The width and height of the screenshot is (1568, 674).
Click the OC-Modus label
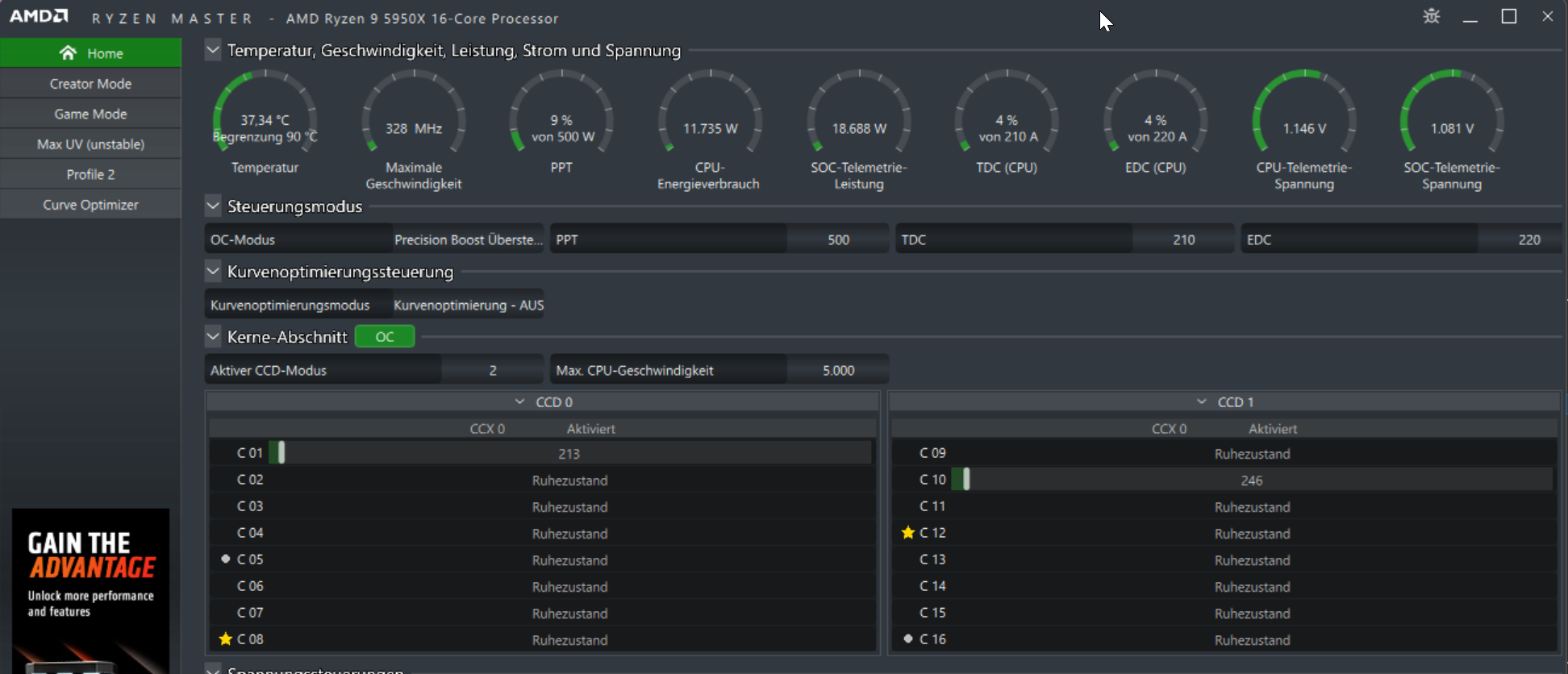243,239
